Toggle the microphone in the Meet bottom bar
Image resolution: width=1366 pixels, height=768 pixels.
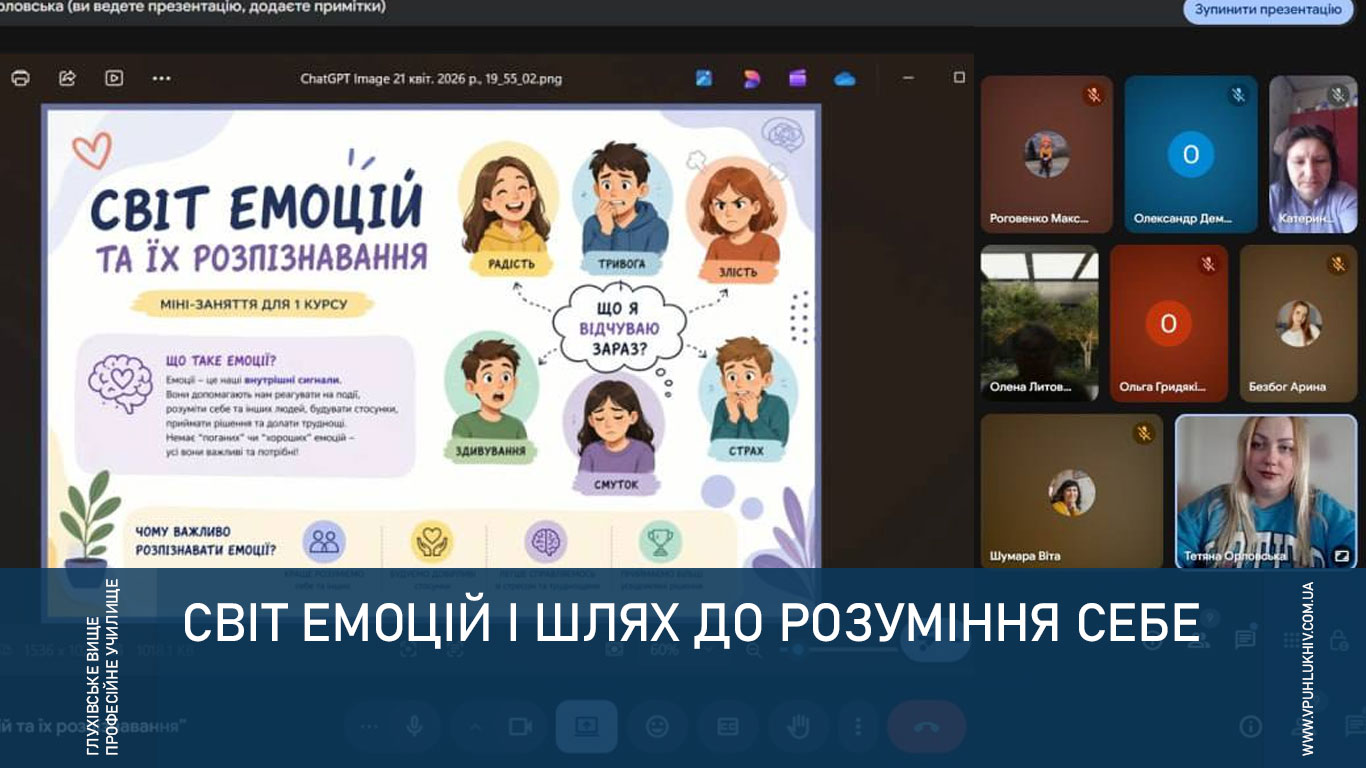(x=414, y=727)
